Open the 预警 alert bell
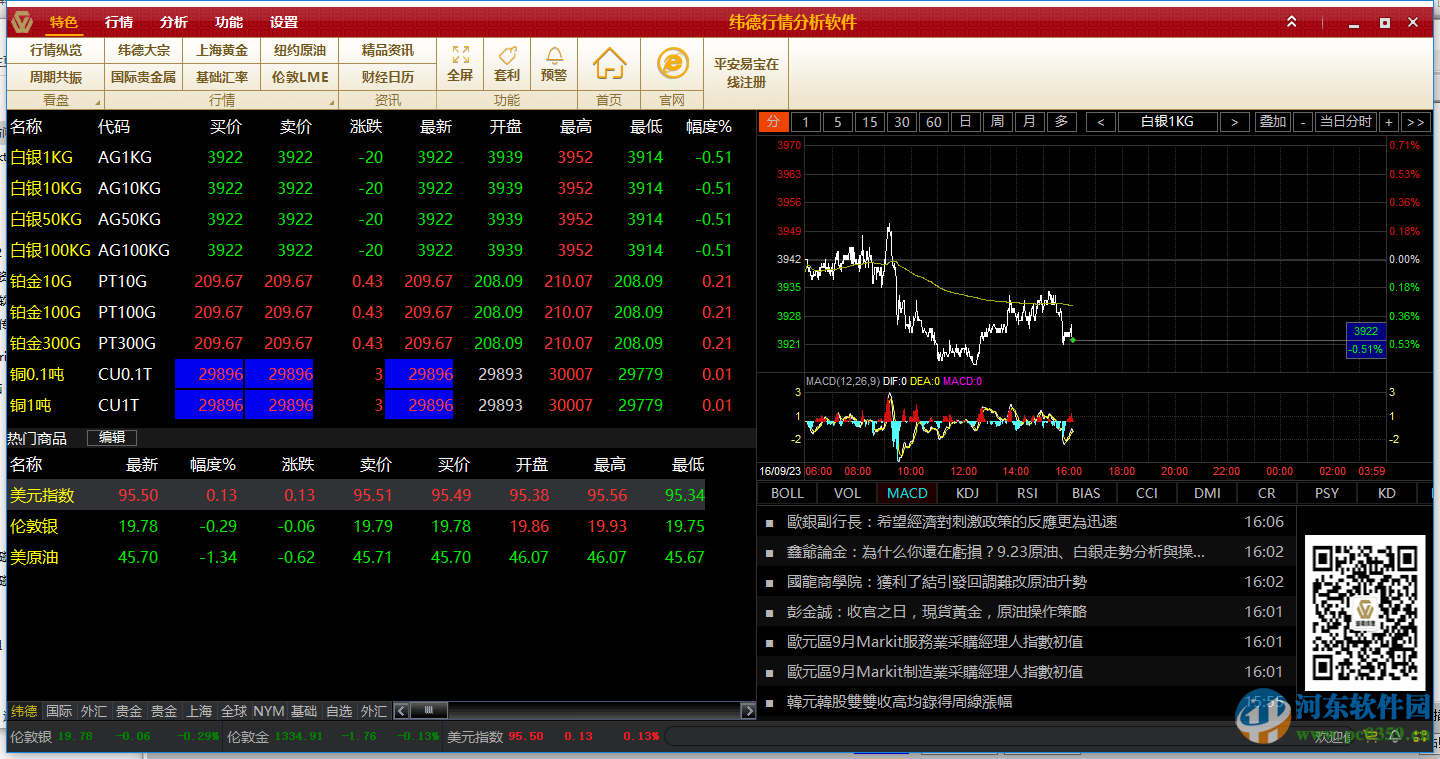Image resolution: width=1440 pixels, height=759 pixels. click(x=553, y=63)
